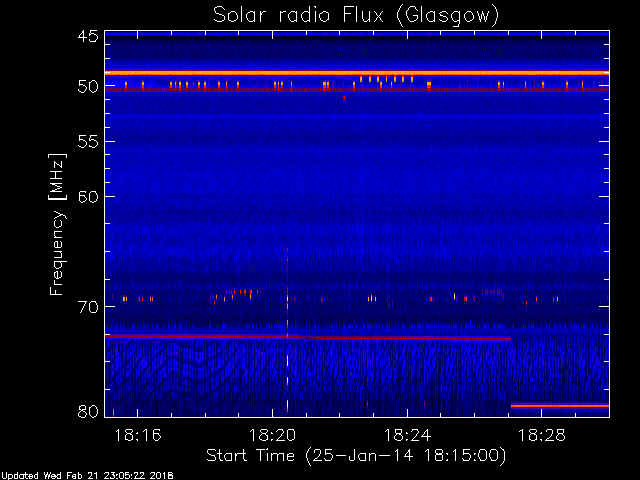Click the 50 frequency tick label
640x480 pixels.
pos(88,87)
